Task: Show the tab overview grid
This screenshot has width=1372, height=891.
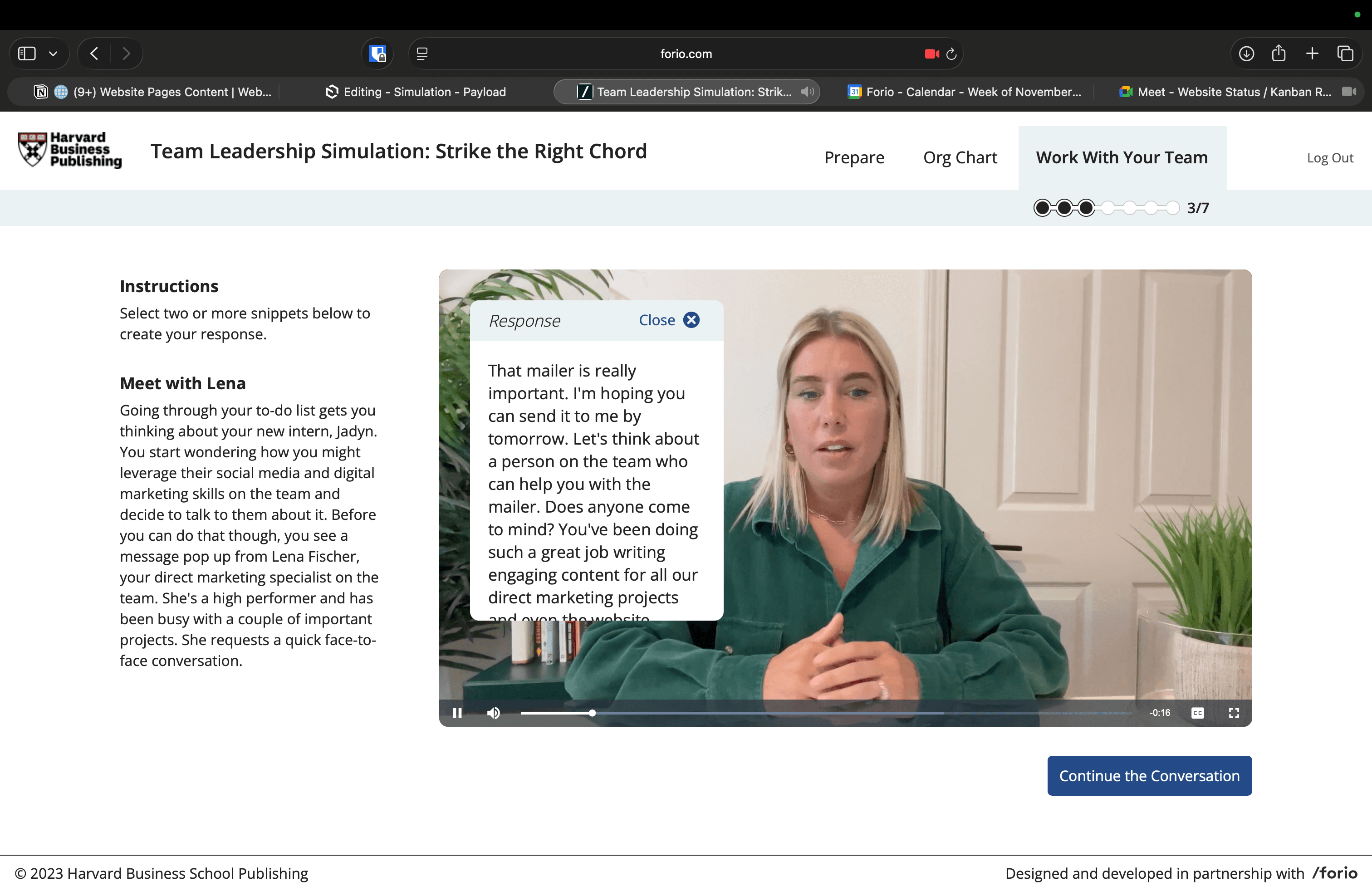Action: click(1345, 54)
